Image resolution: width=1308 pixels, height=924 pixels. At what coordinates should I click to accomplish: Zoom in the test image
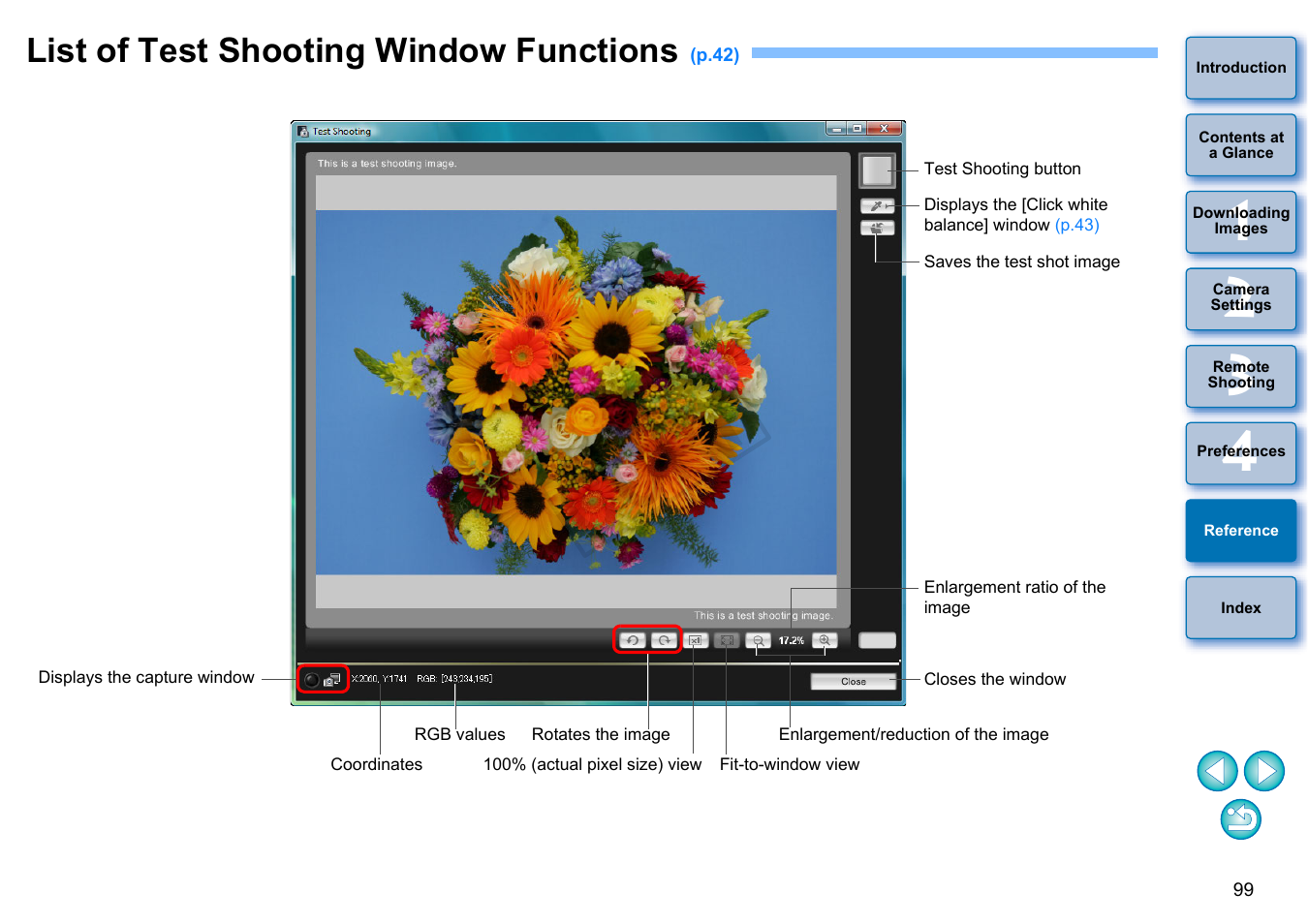click(x=825, y=640)
